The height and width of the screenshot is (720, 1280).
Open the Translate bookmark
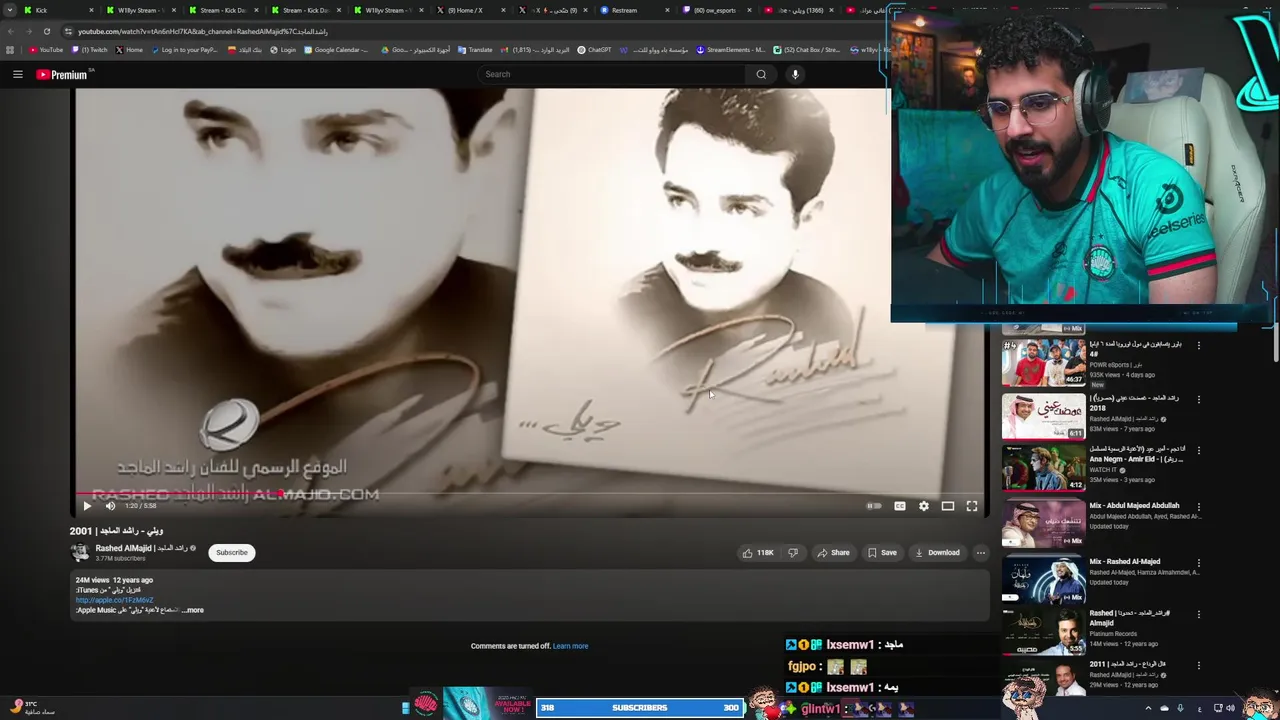(x=475, y=50)
